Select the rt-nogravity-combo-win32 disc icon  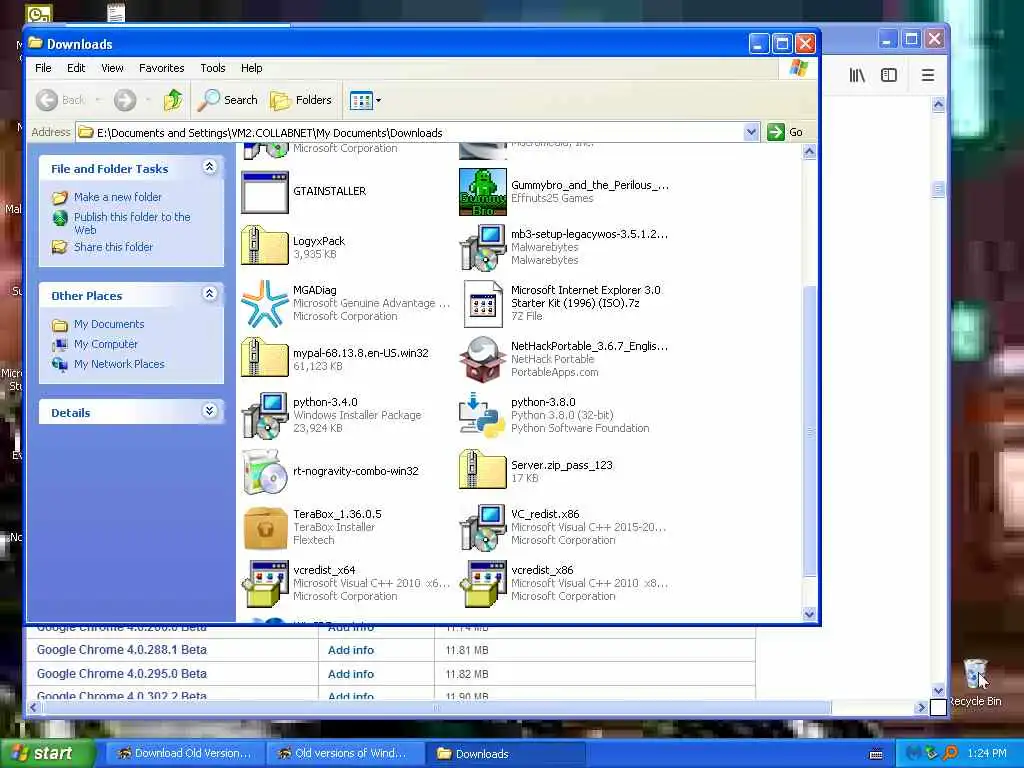pyautogui.click(x=264, y=472)
